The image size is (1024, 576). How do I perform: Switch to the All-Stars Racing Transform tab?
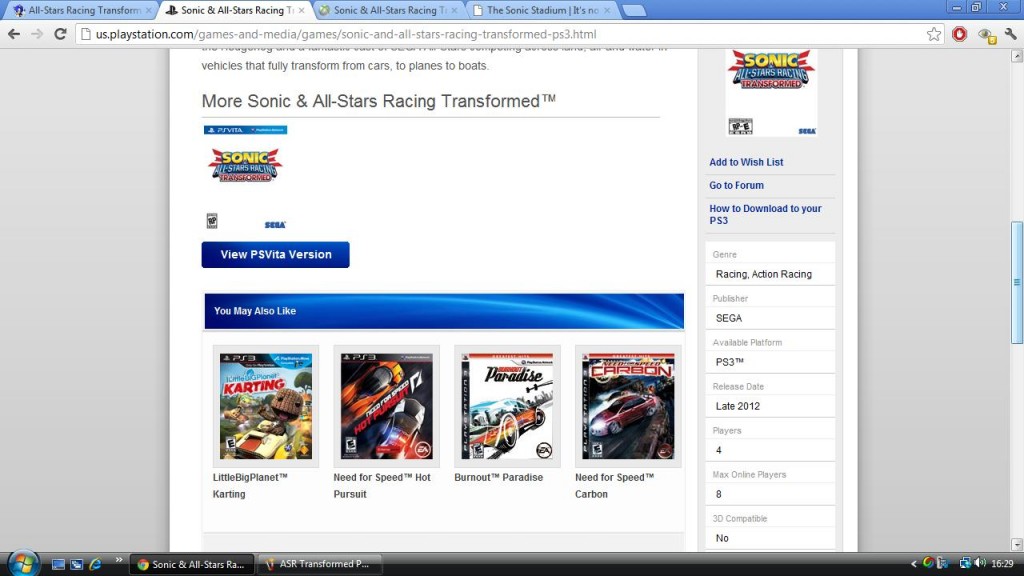click(x=84, y=10)
